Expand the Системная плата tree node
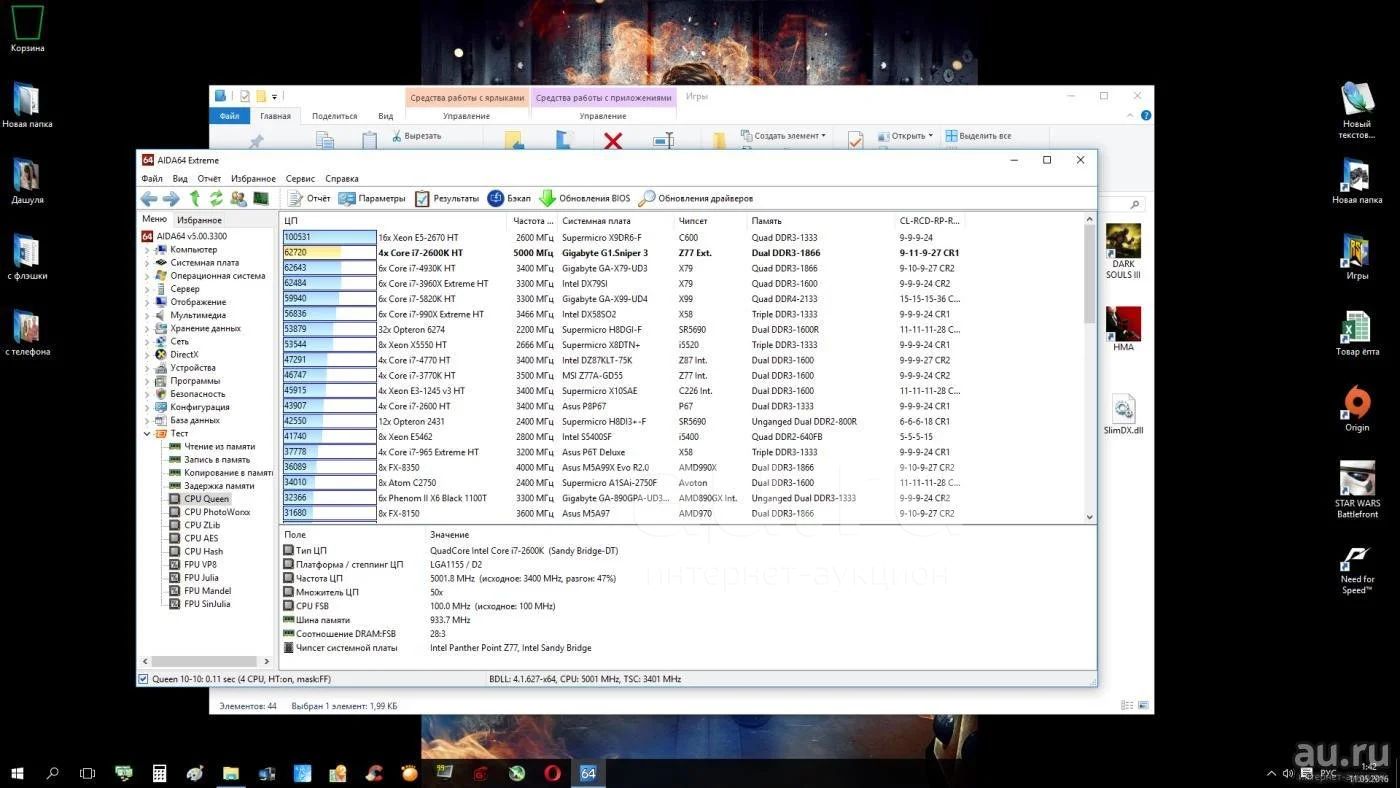 click(x=147, y=263)
